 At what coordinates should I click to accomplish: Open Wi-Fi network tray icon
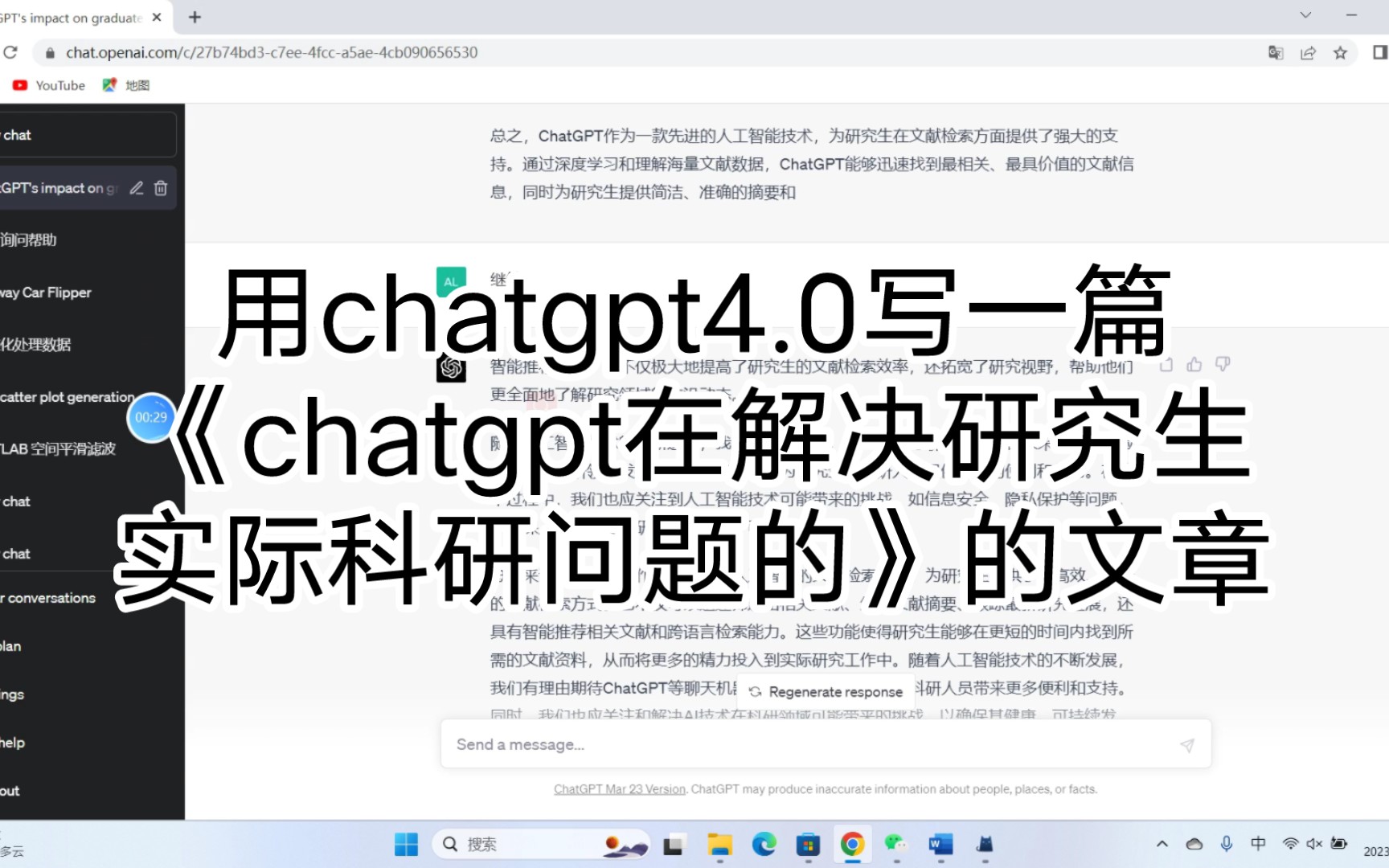1290,844
